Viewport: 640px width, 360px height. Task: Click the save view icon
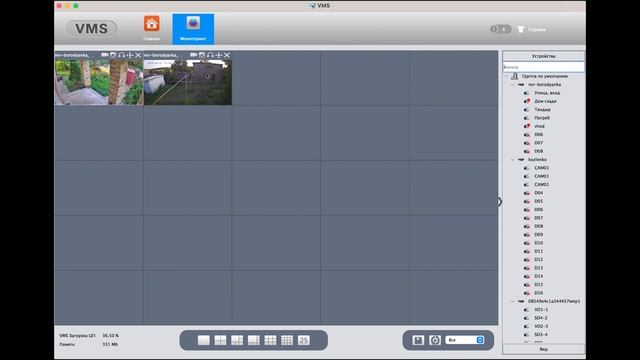(x=418, y=340)
